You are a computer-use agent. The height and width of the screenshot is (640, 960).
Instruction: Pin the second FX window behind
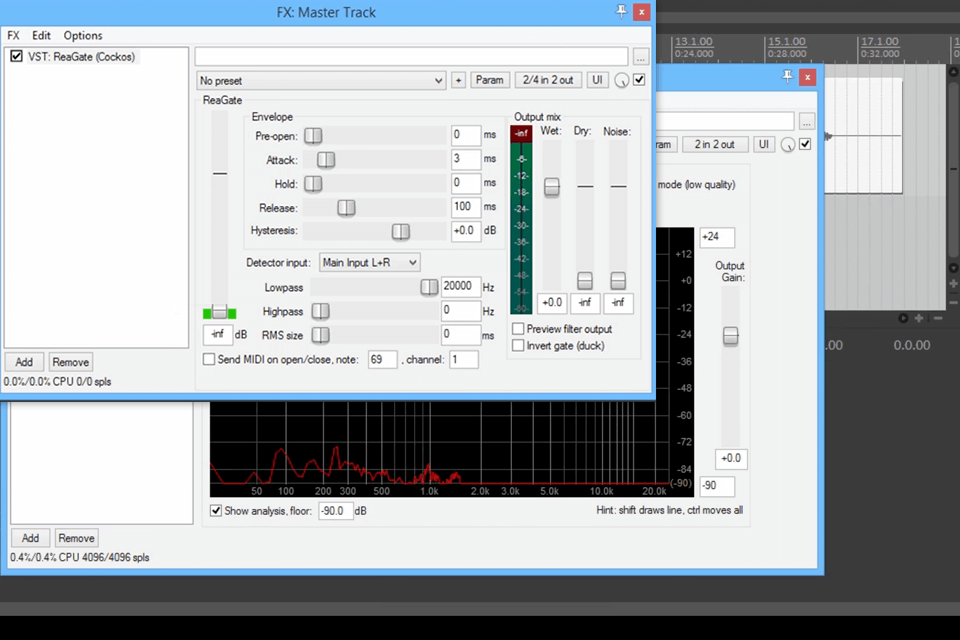(x=787, y=77)
